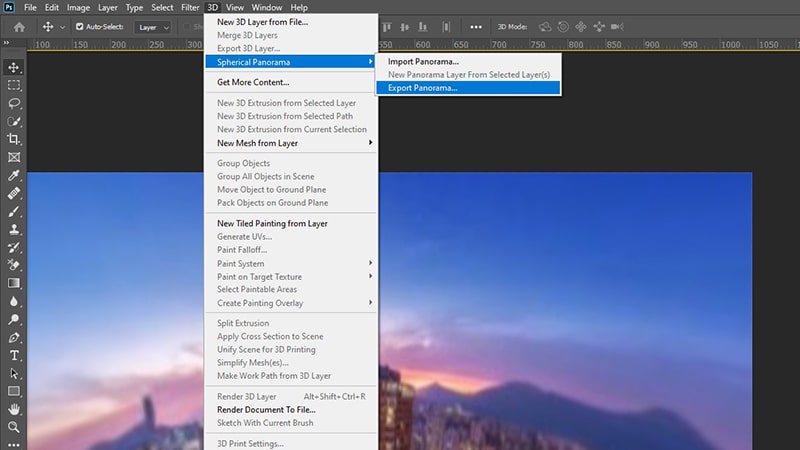This screenshot has height=450, width=800.
Task: Expand the toolbar double-arrow chevrons
Action: (x=7, y=43)
